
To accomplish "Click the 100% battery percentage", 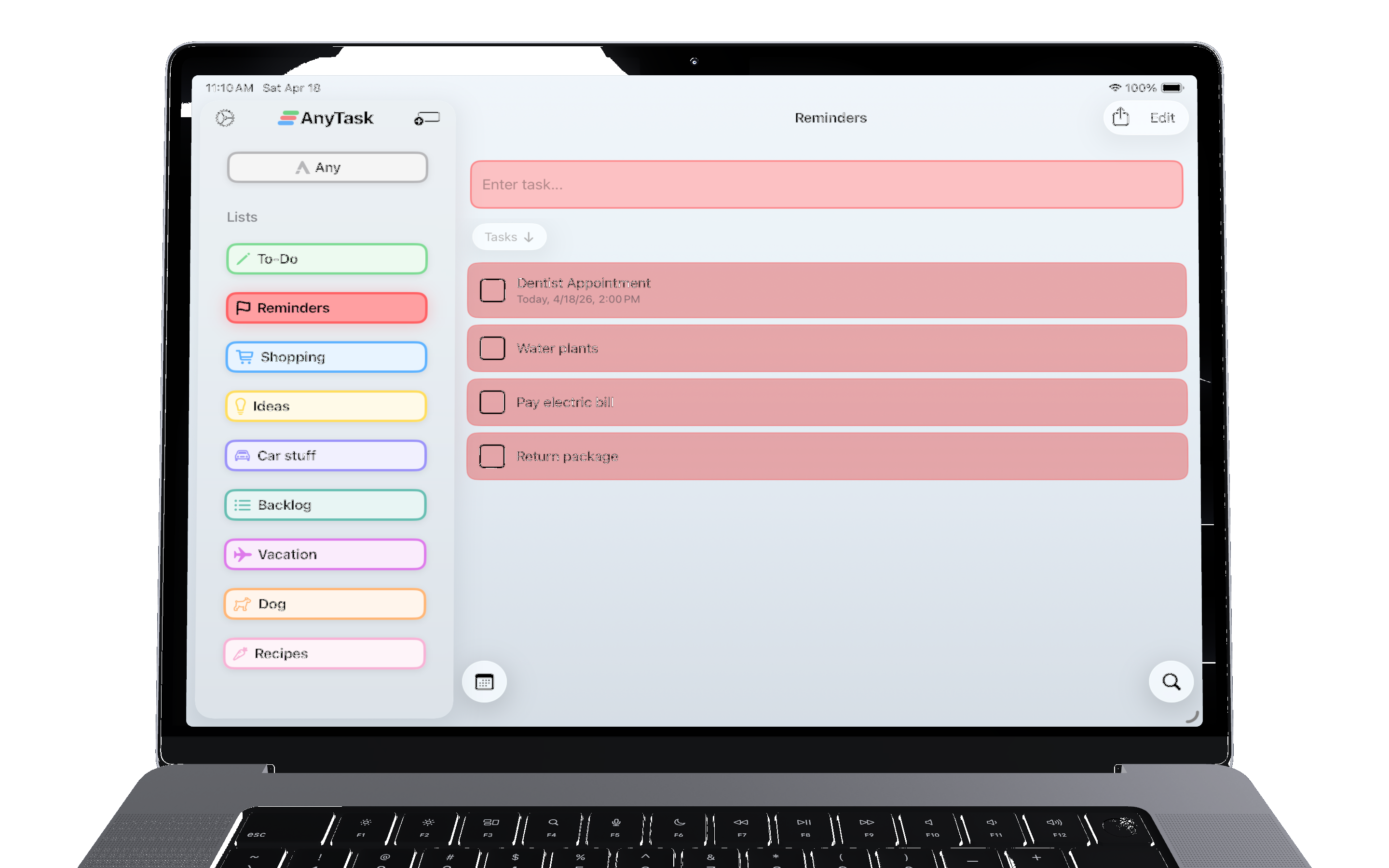I will pyautogui.click(x=1141, y=88).
